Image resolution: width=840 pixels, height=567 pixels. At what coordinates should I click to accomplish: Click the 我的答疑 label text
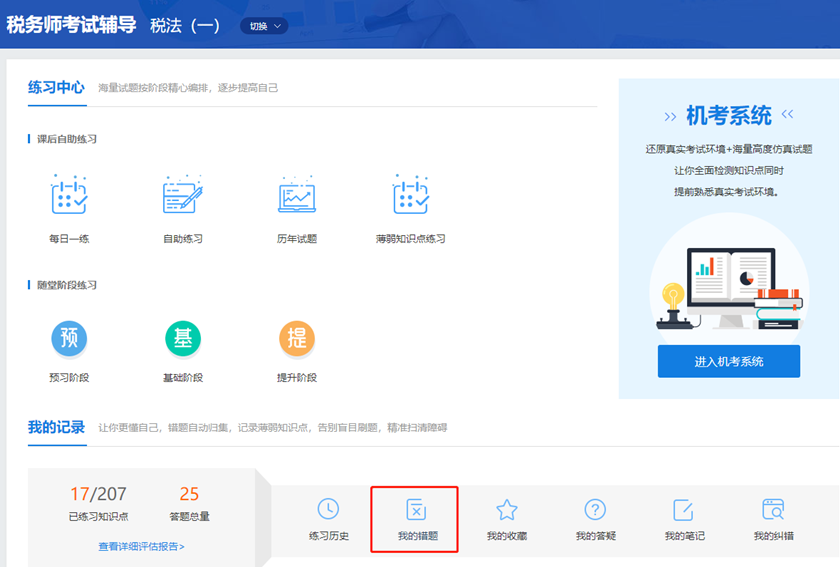[x=595, y=535]
